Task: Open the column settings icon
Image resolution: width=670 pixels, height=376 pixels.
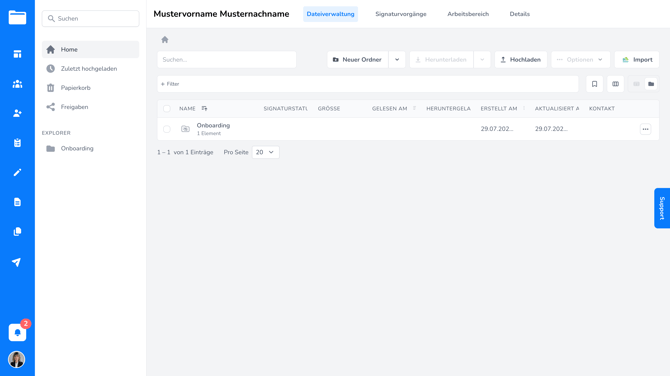Action: click(x=615, y=84)
